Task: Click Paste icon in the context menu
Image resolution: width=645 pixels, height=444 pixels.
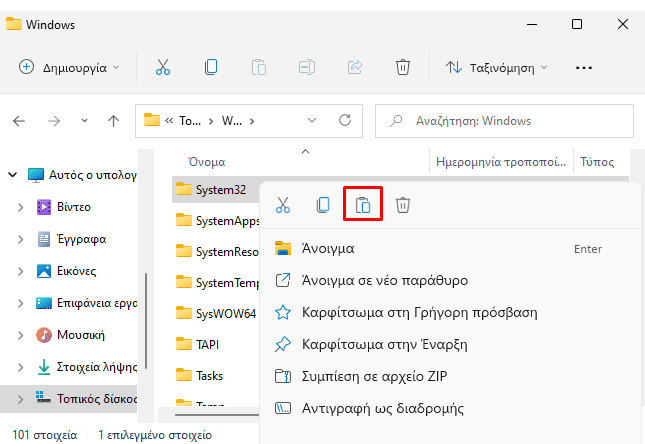Action: (x=363, y=205)
